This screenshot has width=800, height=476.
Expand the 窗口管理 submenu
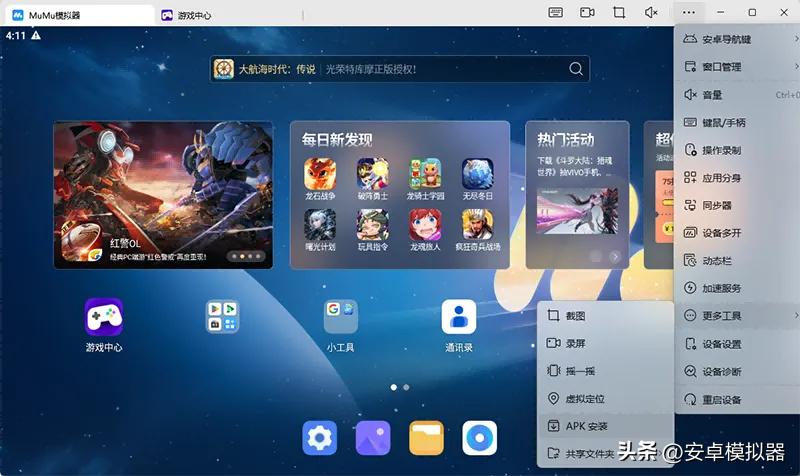tap(737, 67)
